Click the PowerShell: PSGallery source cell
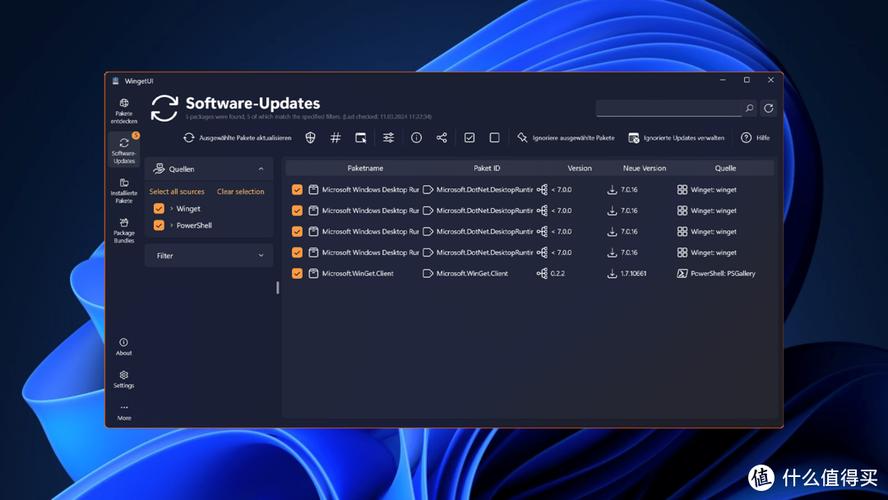Image resolution: width=888 pixels, height=500 pixels. 723,273
